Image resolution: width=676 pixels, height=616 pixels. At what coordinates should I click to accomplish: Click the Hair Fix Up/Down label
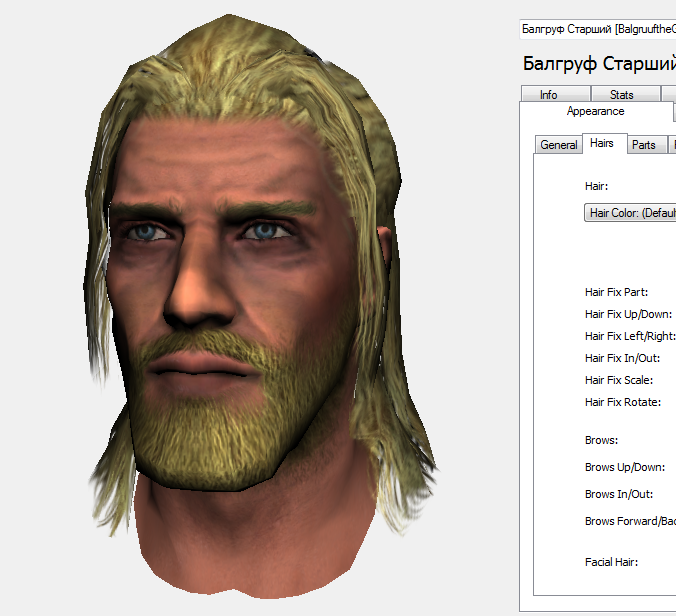point(629,314)
